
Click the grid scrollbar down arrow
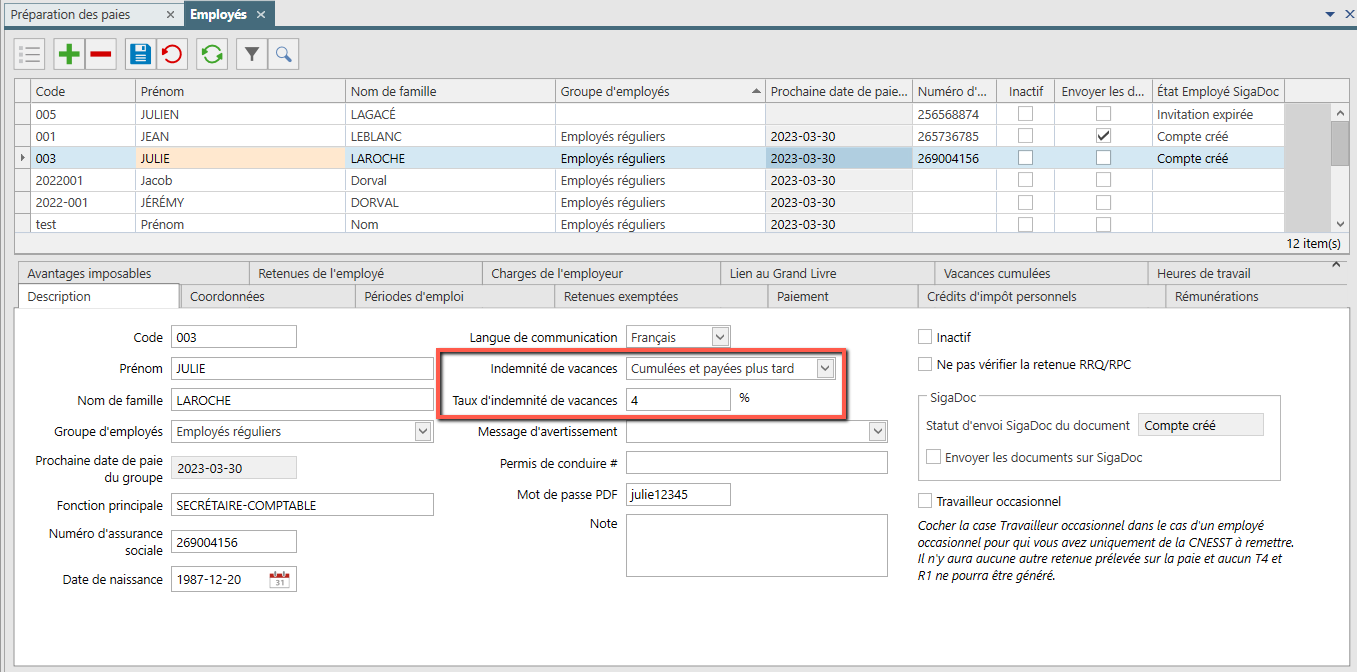point(1340,224)
